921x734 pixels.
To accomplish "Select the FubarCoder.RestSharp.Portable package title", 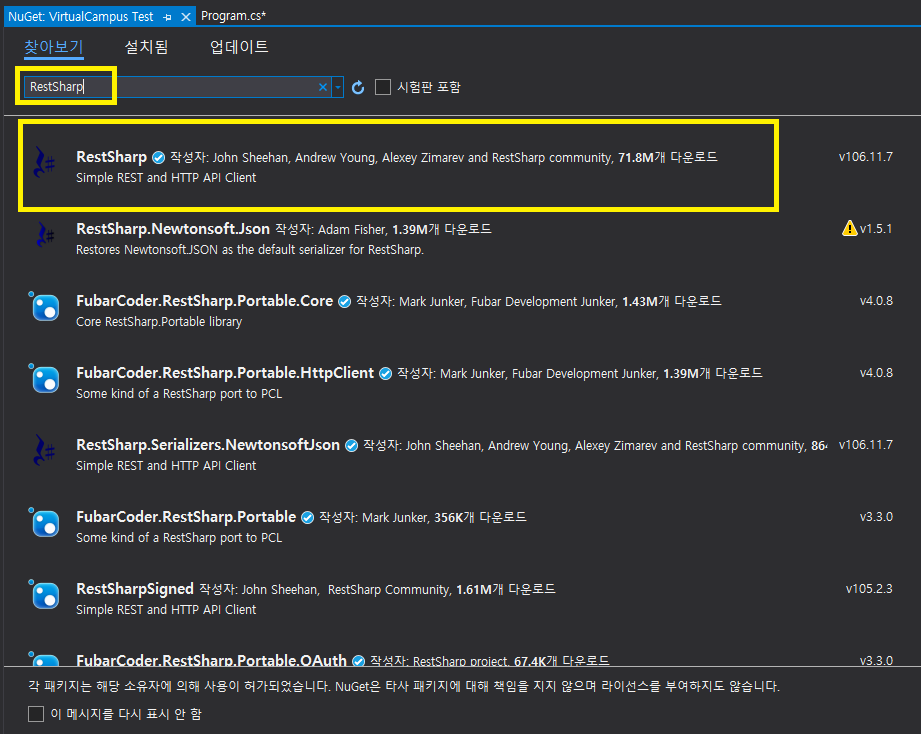I will point(186,517).
